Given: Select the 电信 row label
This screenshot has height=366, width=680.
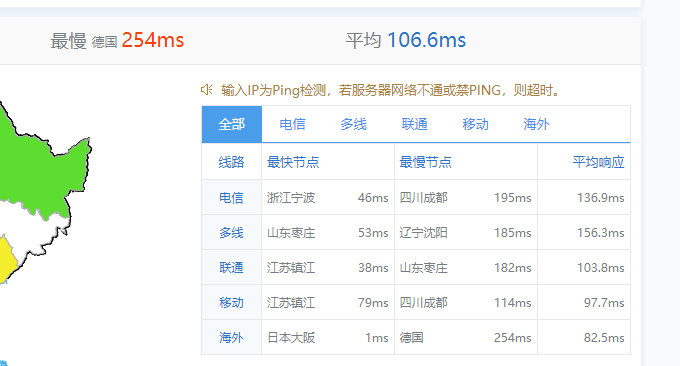Looking at the screenshot, I should click(231, 198).
